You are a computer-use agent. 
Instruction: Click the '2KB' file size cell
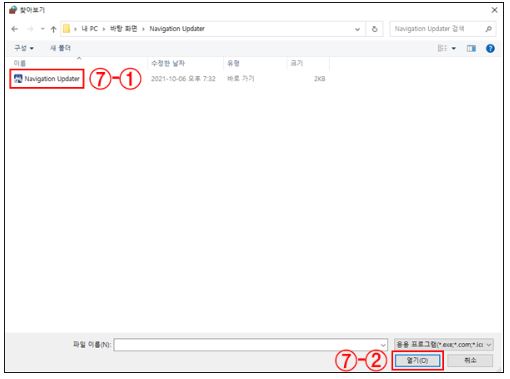(x=319, y=79)
